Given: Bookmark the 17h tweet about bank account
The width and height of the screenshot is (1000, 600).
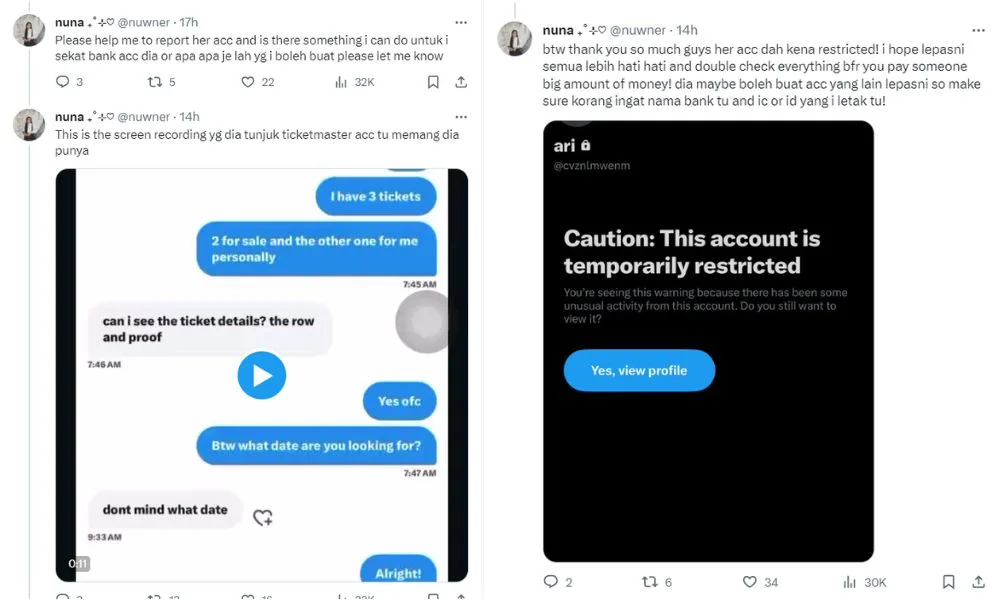Looking at the screenshot, I should click(433, 82).
